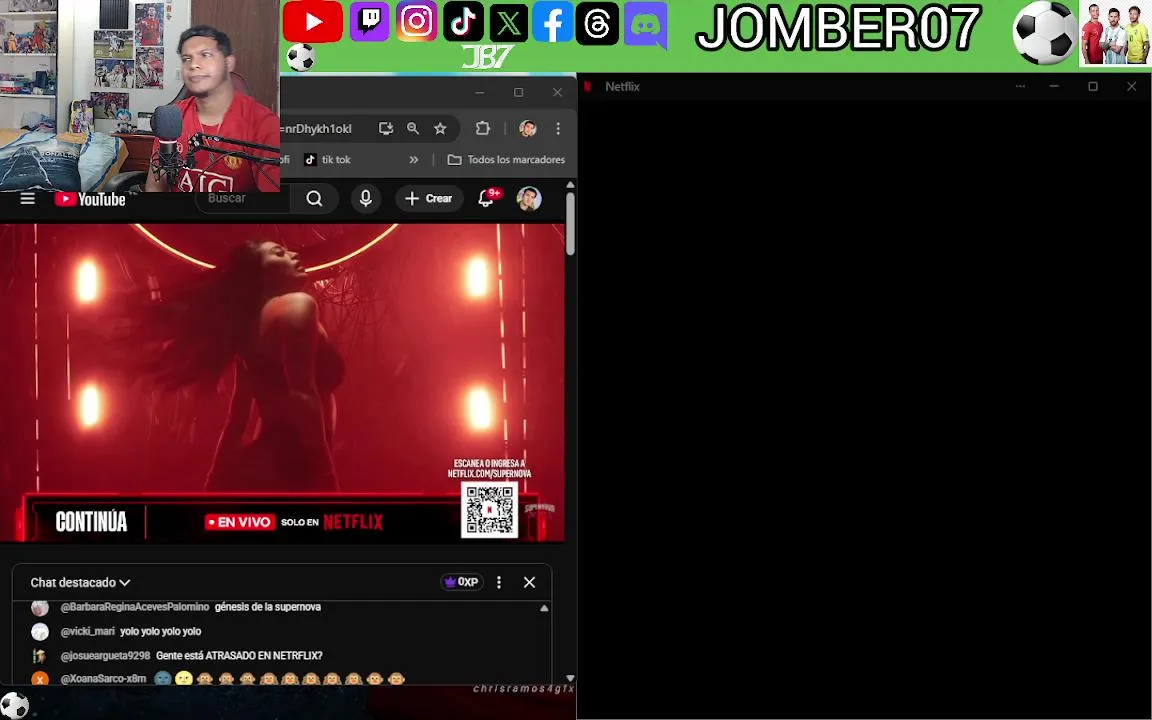
Task: Click username @josueargueta9298 in chat
Action: 105,655
